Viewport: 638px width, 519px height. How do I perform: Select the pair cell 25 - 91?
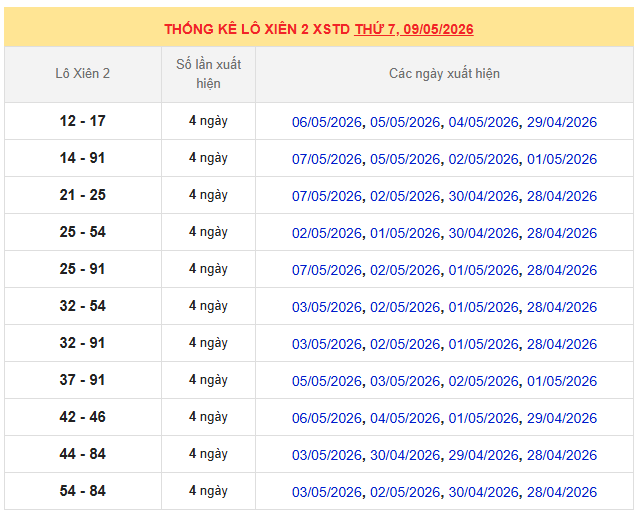pyautogui.click(x=83, y=269)
